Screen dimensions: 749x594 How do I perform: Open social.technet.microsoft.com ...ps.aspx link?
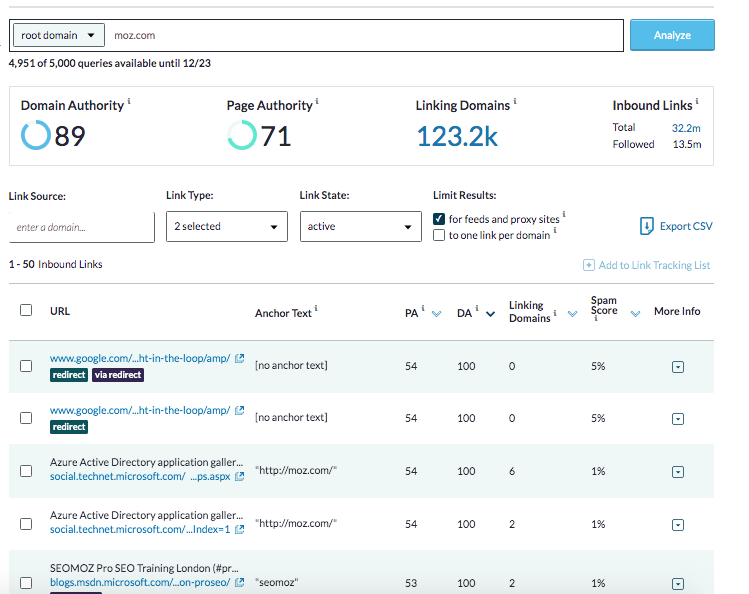point(140,477)
